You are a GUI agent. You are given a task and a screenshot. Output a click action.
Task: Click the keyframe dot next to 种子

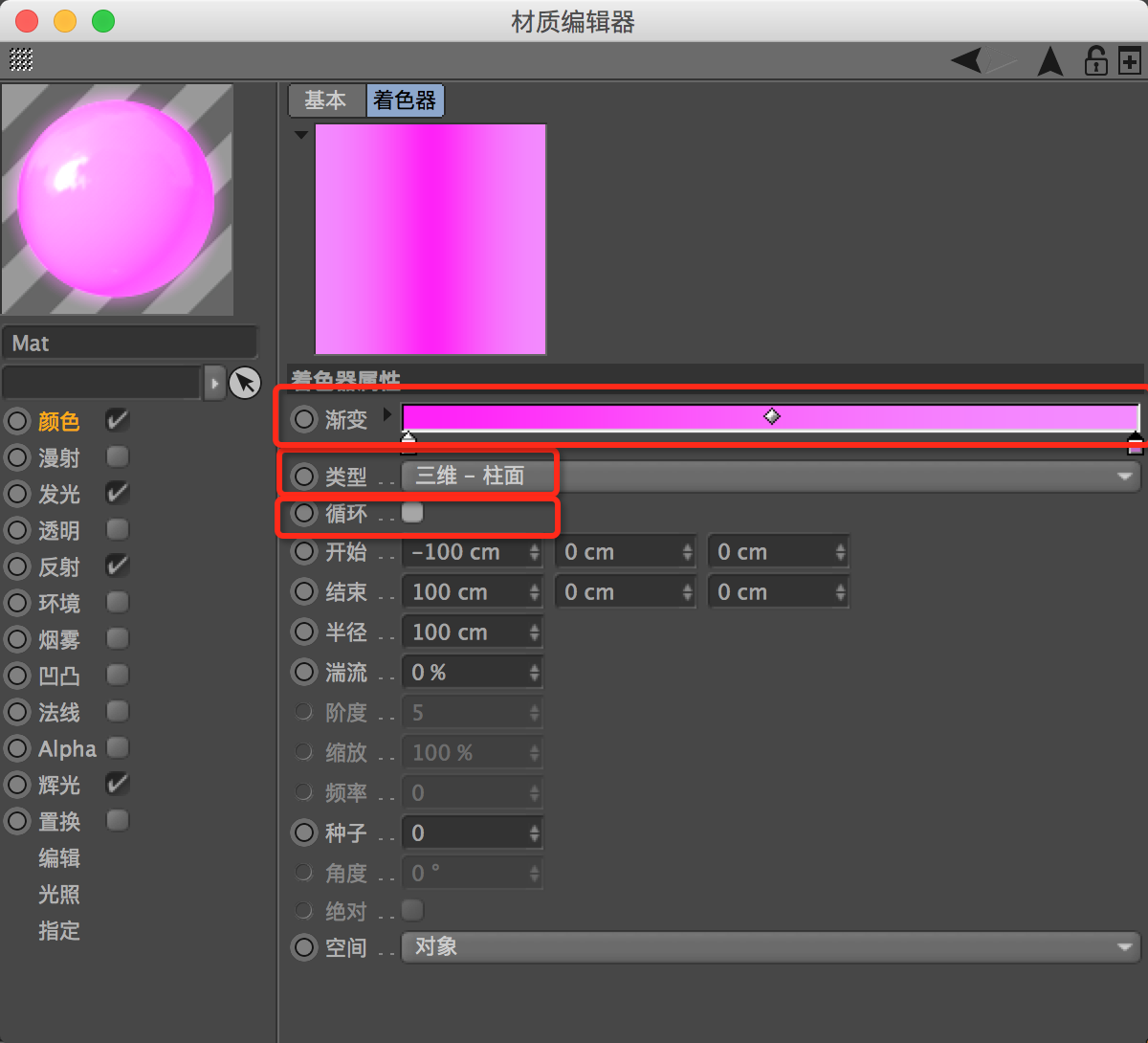[x=304, y=833]
